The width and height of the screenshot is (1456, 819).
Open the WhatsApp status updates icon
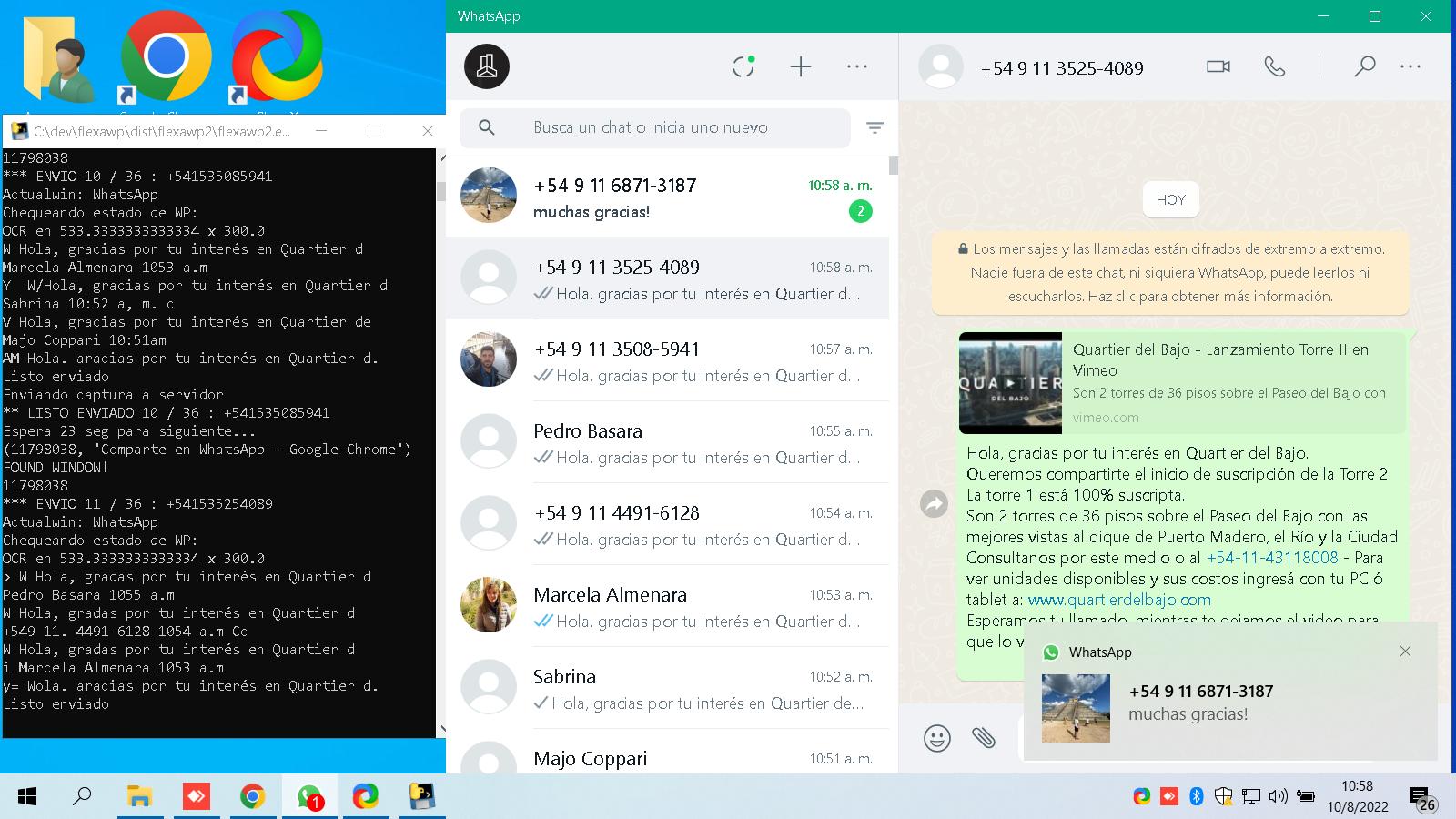pos(743,66)
